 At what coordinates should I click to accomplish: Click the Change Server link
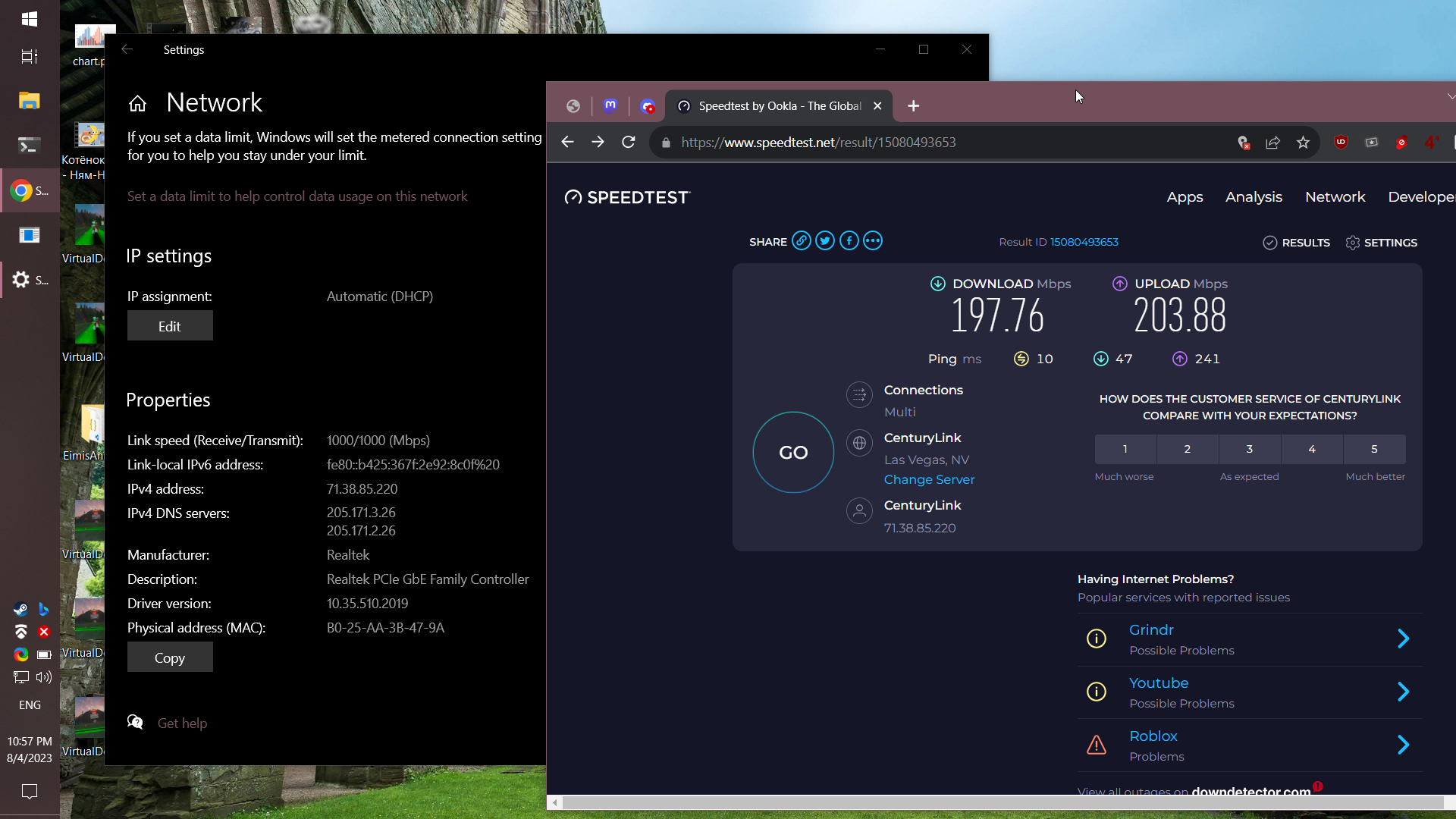tap(929, 479)
